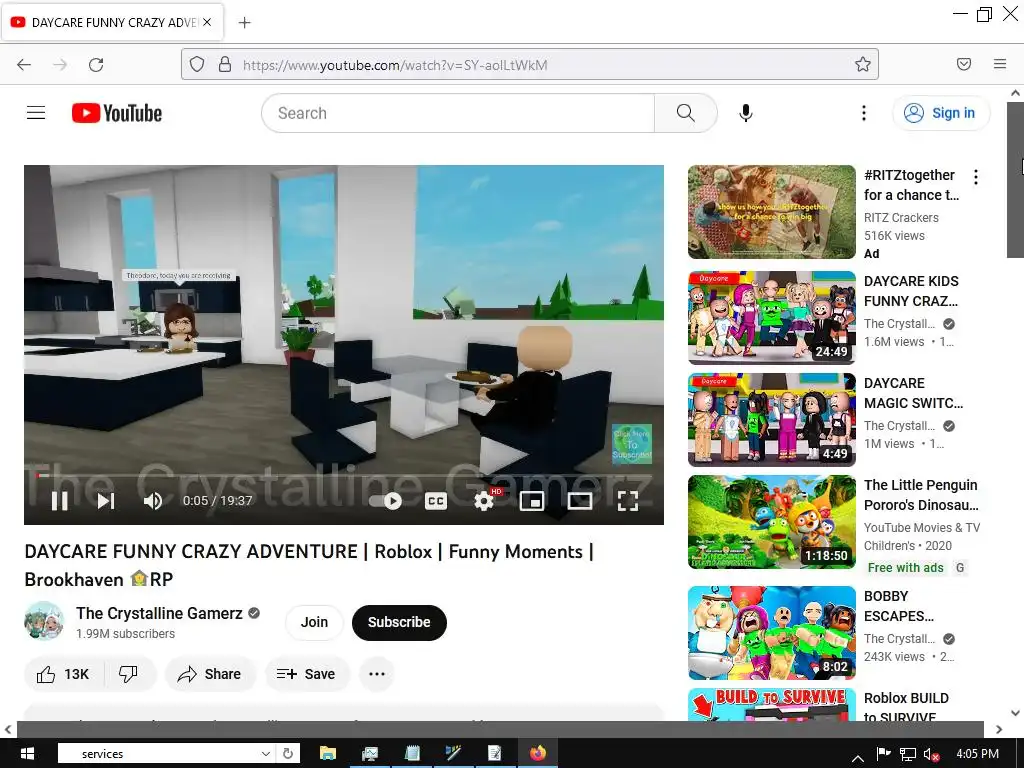Screen dimensions: 1024x768
Task: Sign in to YouTube
Action: [941, 113]
